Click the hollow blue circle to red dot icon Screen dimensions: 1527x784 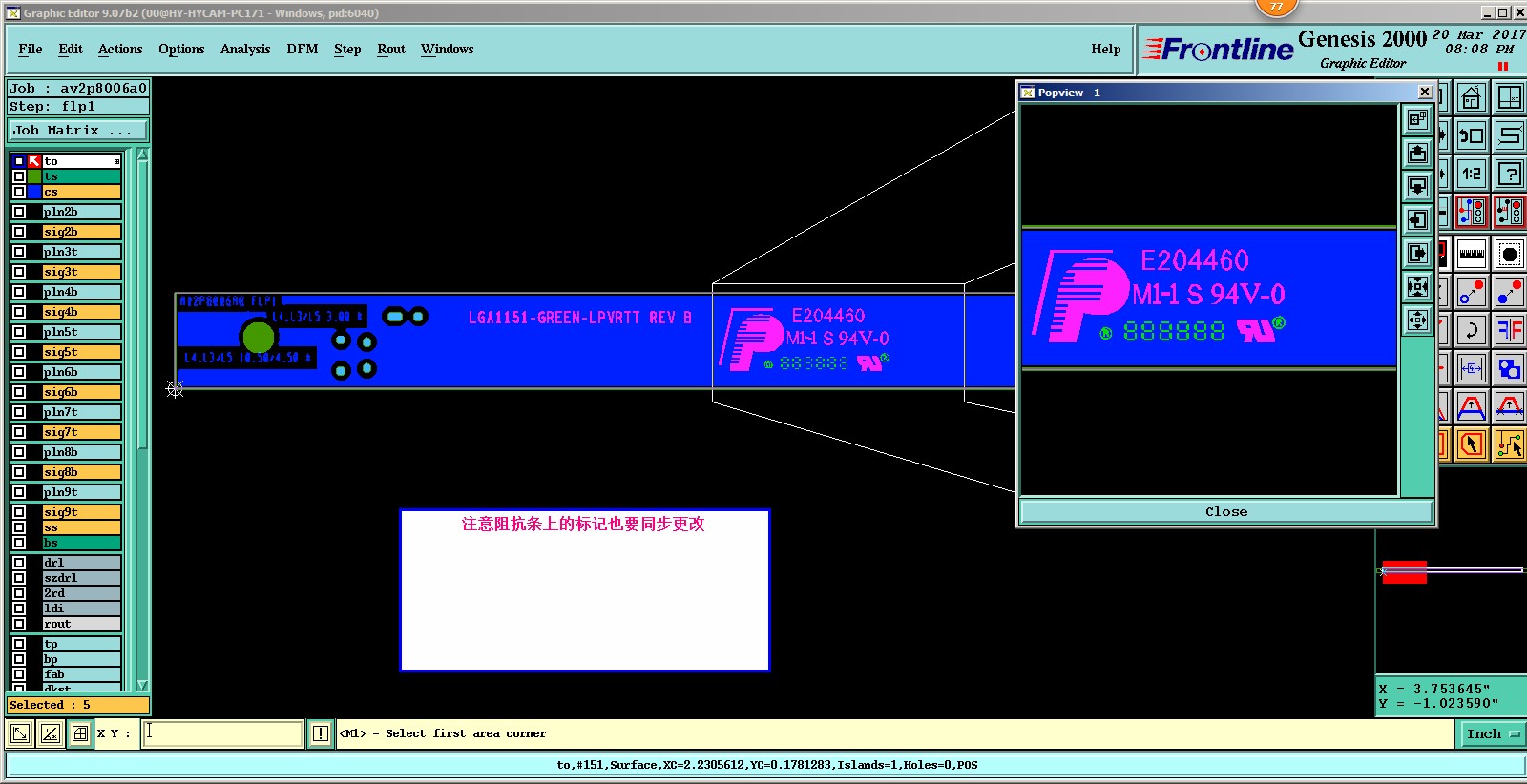tap(1471, 292)
